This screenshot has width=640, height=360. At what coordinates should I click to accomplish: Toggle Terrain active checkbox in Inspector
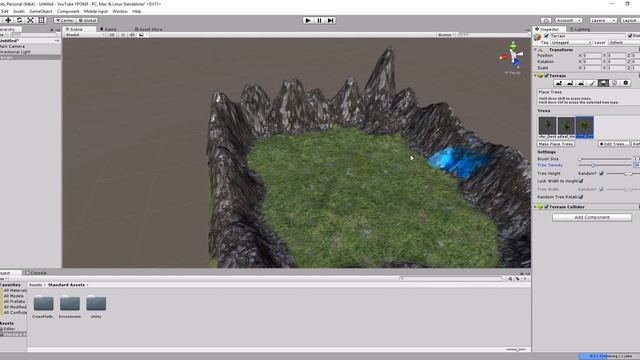pos(547,36)
